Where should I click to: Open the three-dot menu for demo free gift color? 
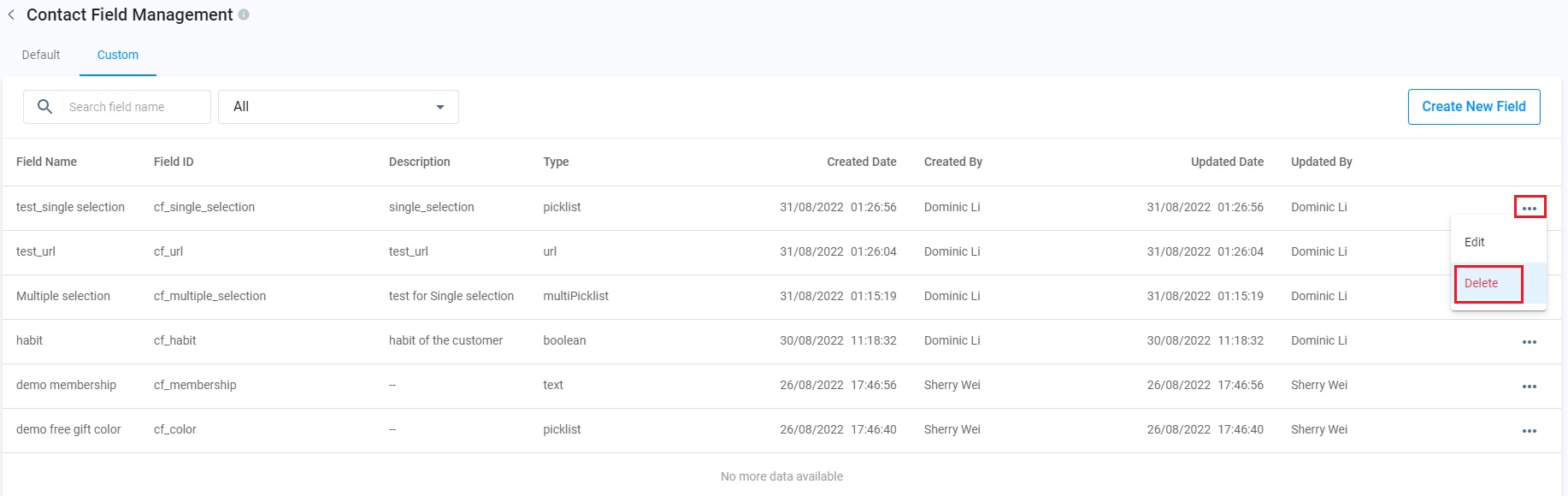1530,431
